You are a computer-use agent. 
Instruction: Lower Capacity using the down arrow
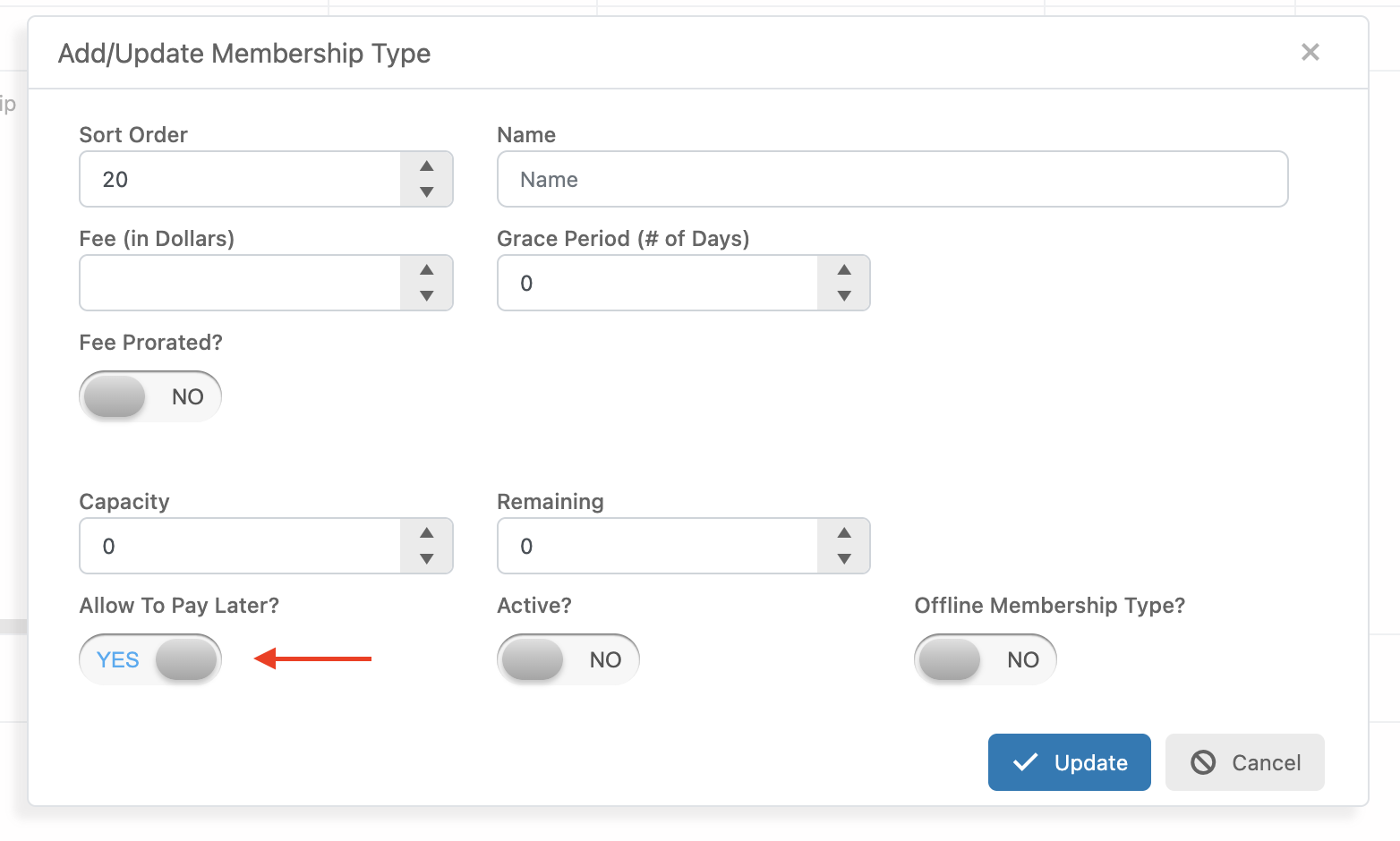pyautogui.click(x=427, y=559)
